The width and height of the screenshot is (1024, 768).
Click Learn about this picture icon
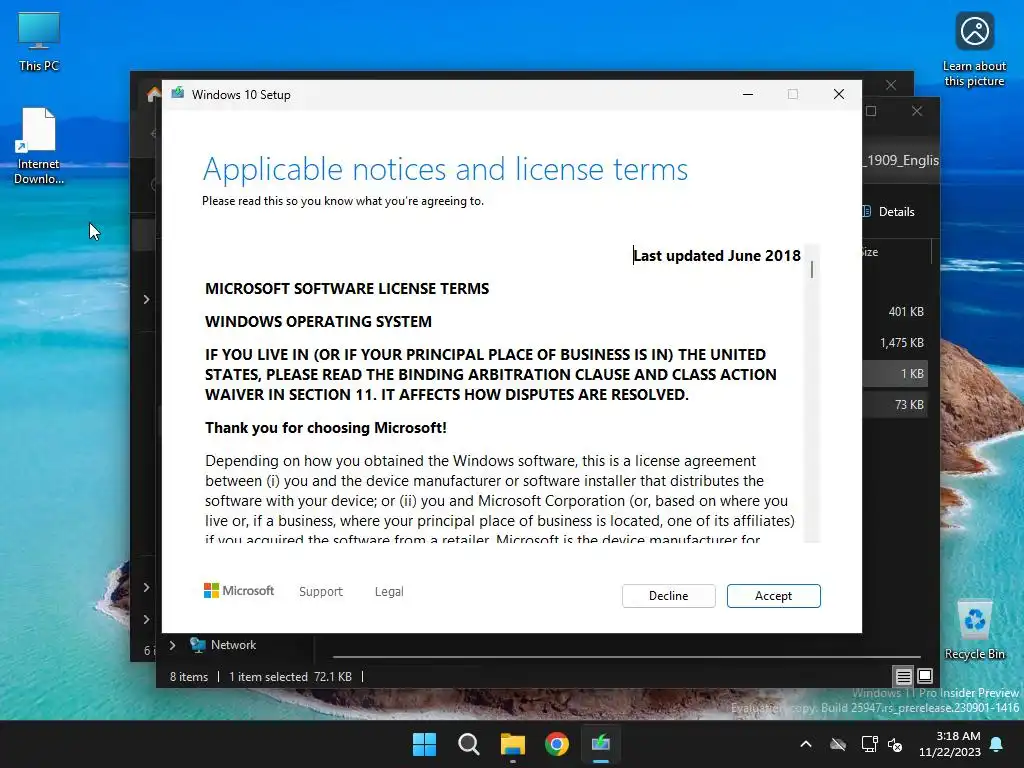click(x=974, y=49)
